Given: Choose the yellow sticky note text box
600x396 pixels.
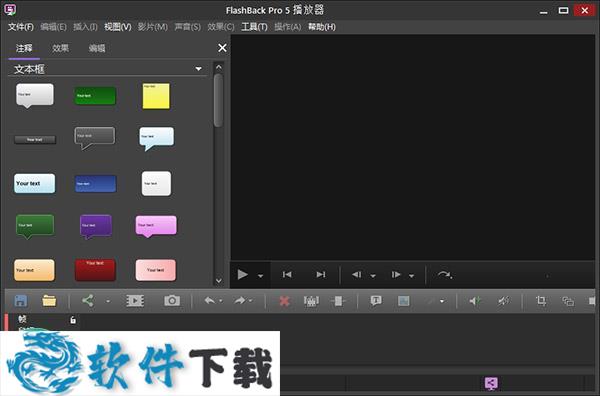Looking at the screenshot, I should pos(156,96).
